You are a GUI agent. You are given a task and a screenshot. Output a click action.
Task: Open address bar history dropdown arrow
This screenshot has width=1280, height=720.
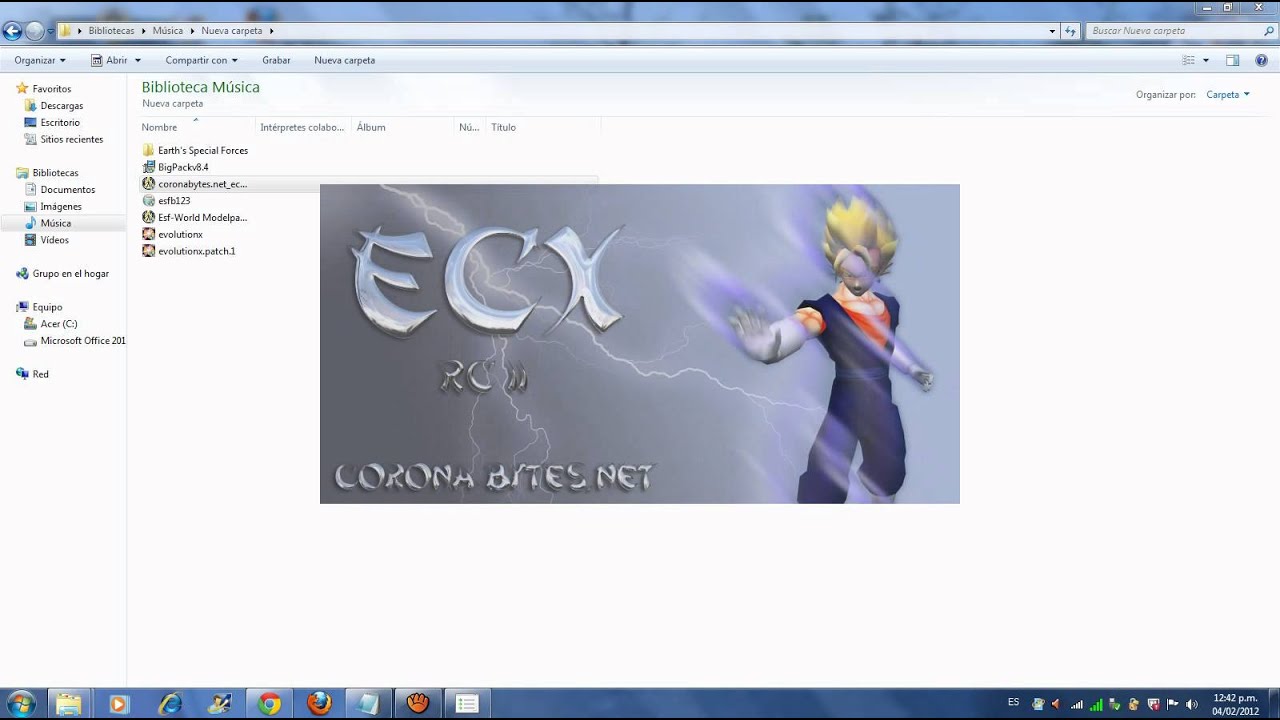[1052, 31]
